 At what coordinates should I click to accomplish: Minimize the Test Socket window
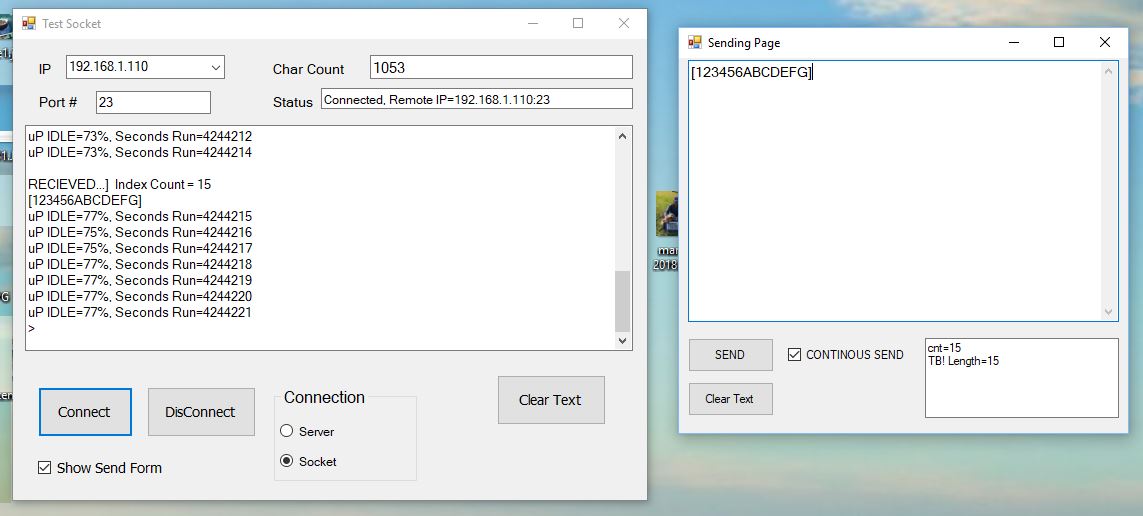click(x=531, y=23)
